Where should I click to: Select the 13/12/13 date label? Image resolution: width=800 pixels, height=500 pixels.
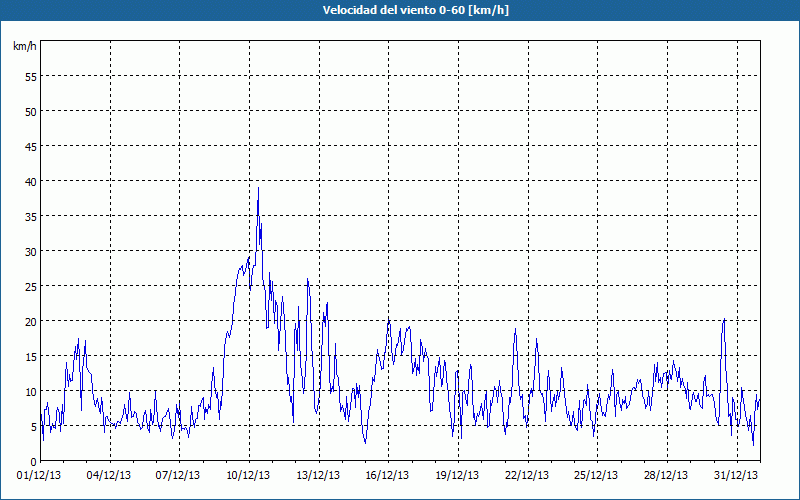point(318,476)
